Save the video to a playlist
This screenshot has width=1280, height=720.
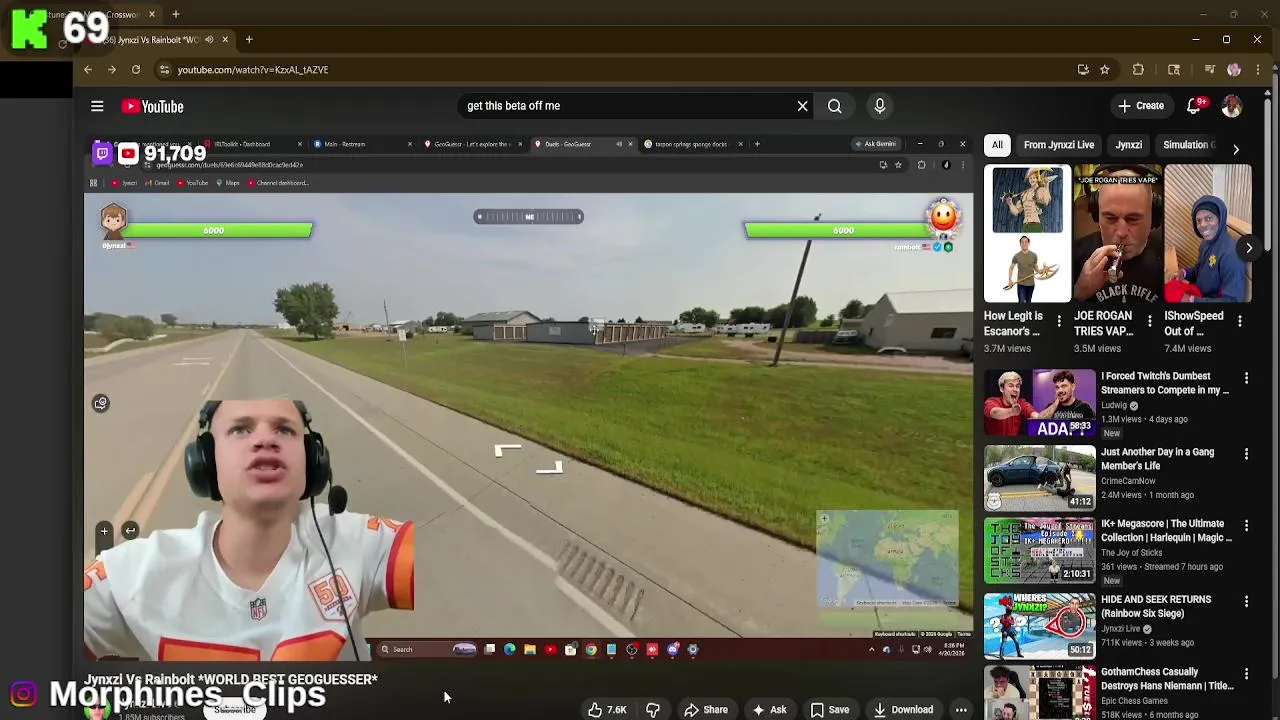click(x=830, y=710)
